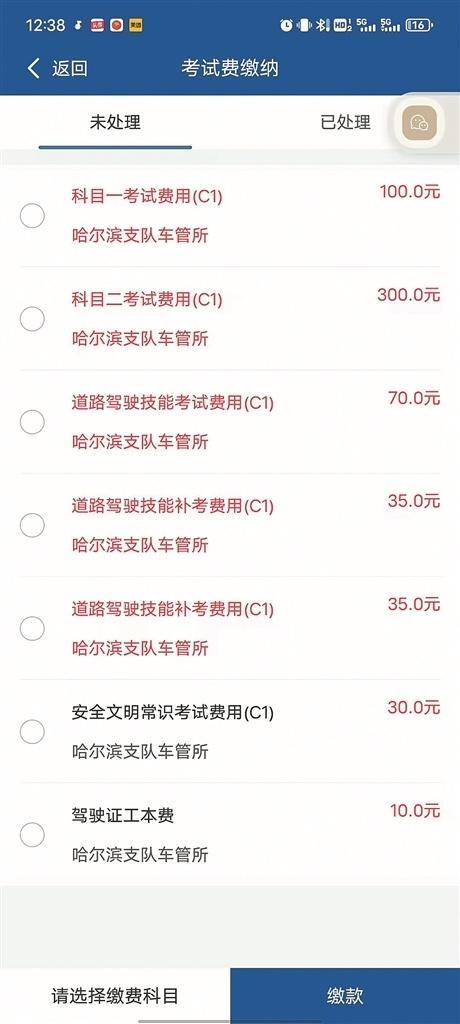Tap the 科目二考试费用(C1) item title
The height and width of the screenshot is (1024, 460).
(x=147, y=300)
